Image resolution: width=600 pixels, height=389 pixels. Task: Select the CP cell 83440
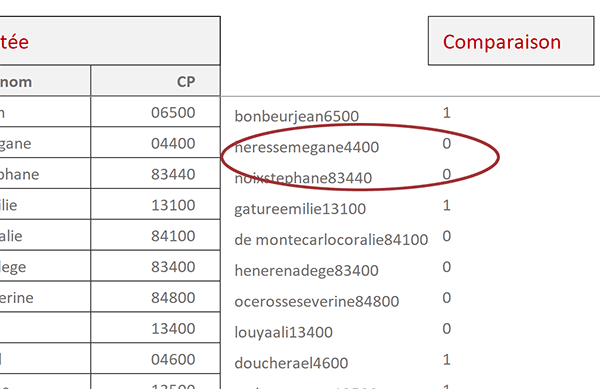(x=155, y=173)
